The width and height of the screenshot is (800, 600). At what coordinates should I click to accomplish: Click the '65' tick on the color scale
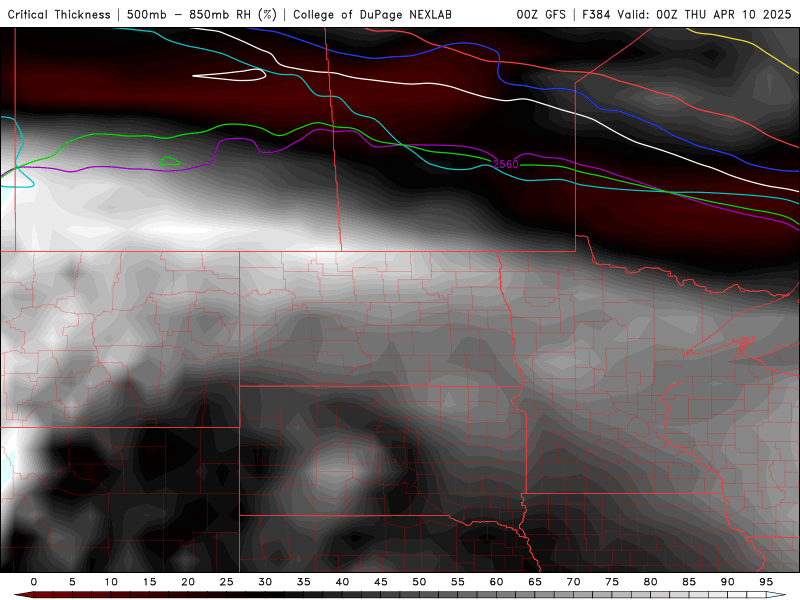pyautogui.click(x=535, y=582)
